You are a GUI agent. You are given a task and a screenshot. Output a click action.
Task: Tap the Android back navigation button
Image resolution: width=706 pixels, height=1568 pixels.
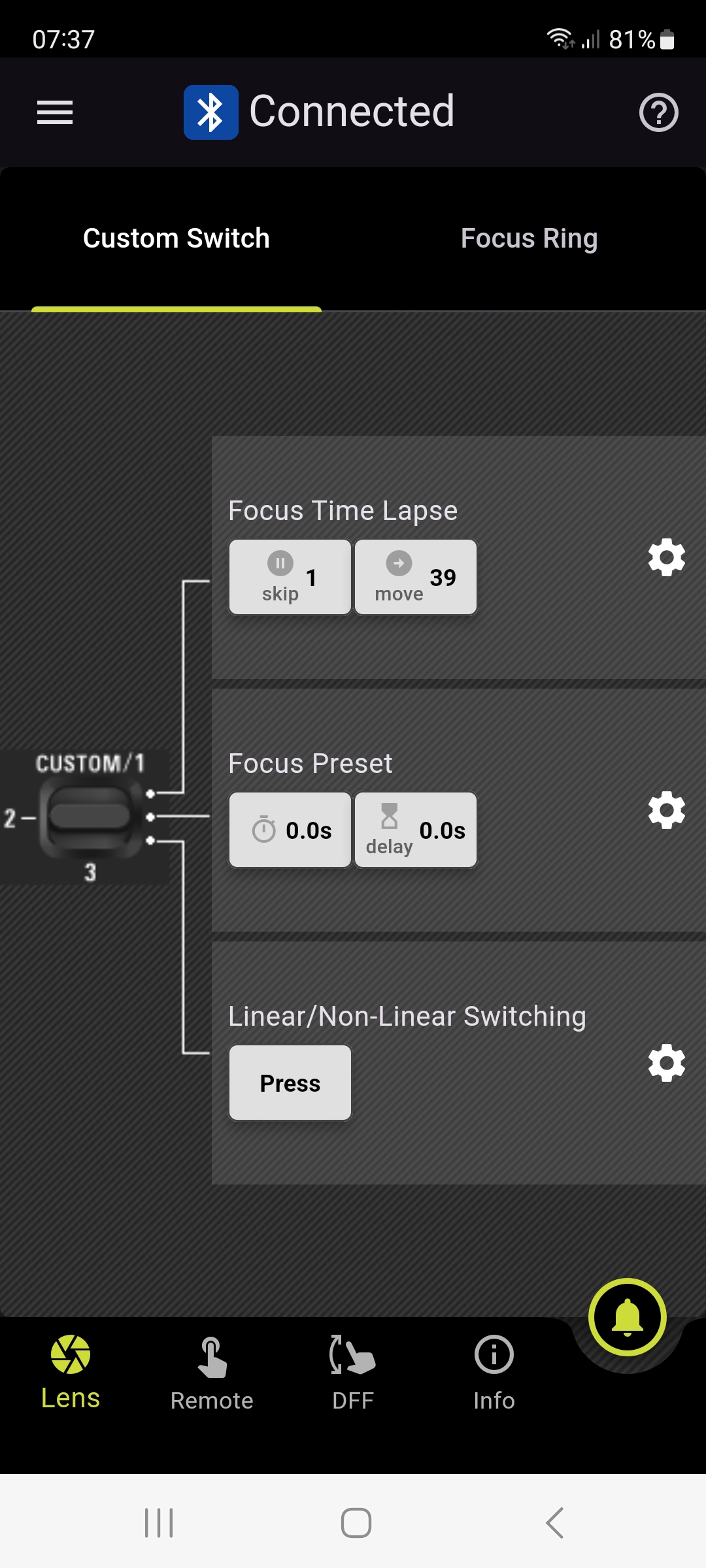(554, 1523)
